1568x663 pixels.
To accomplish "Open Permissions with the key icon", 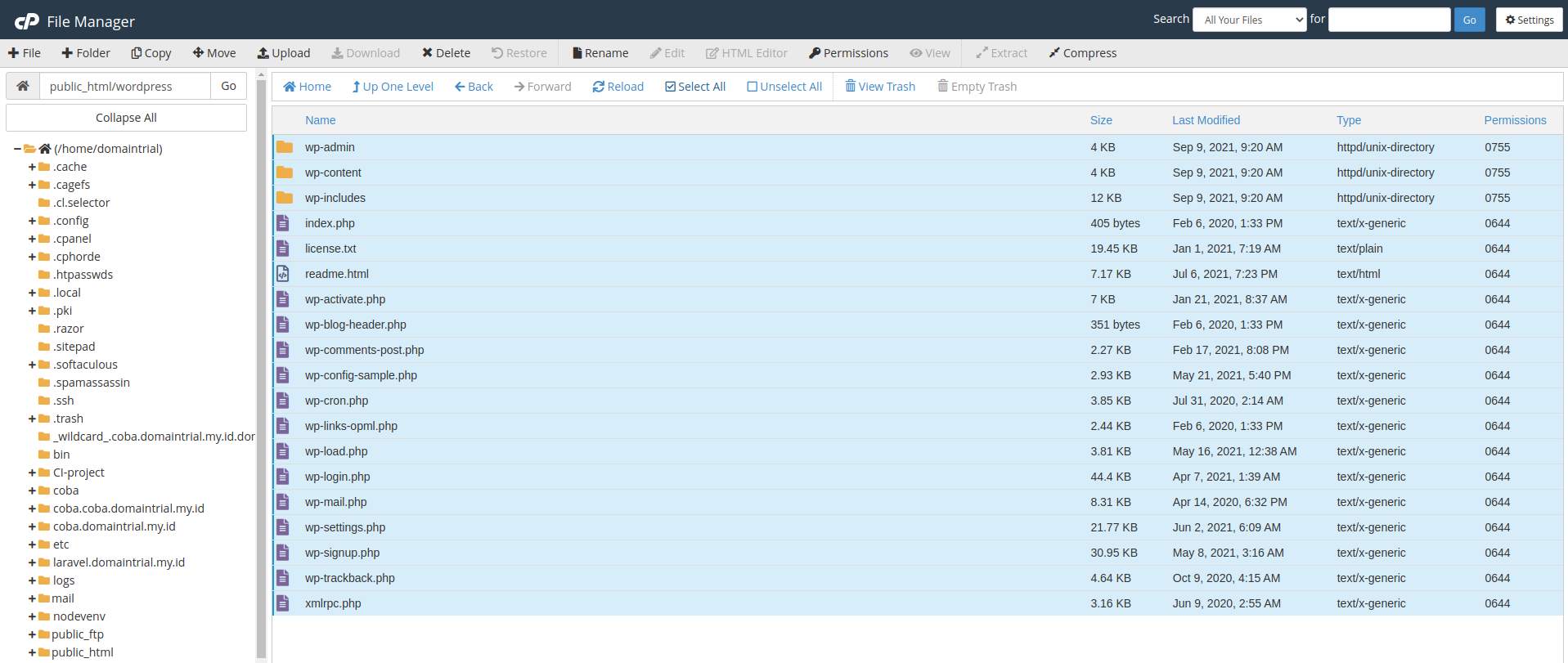I will tap(815, 53).
